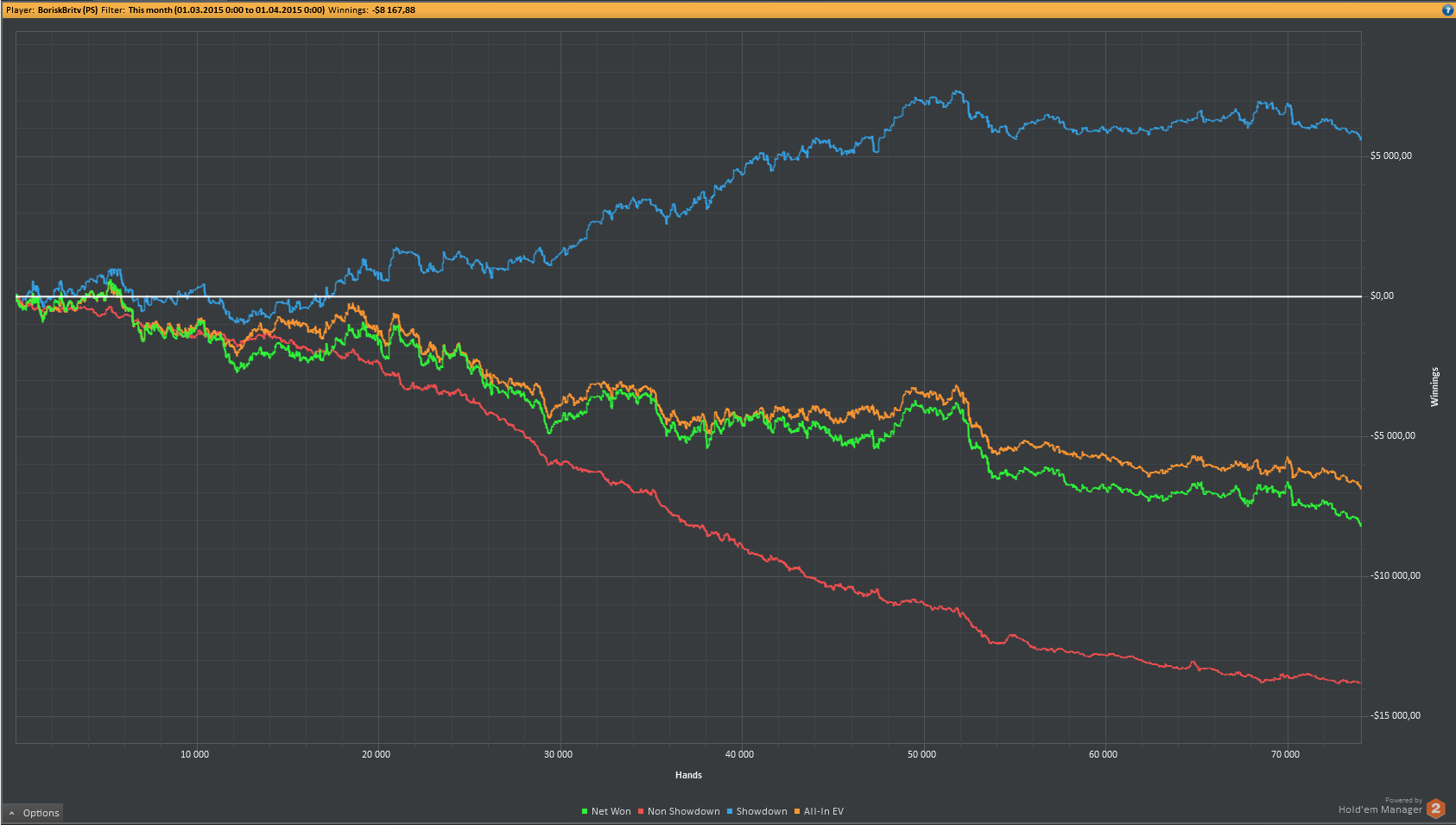Click the 20 000 hands axis label
Image resolution: width=1456 pixels, height=825 pixels.
click(376, 755)
